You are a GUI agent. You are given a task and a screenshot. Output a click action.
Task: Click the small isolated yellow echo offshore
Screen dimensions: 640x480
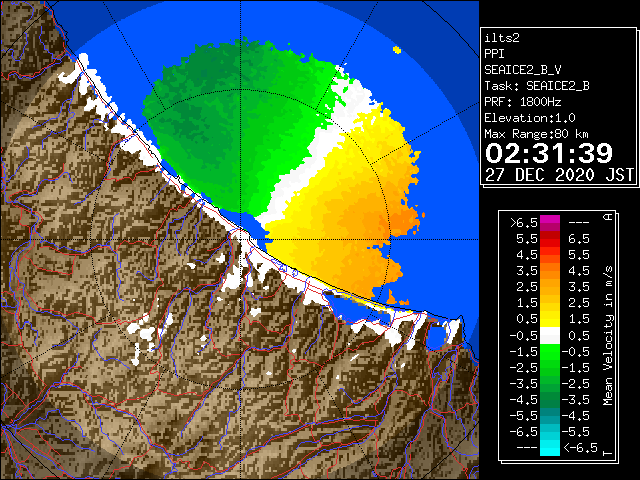click(397, 50)
